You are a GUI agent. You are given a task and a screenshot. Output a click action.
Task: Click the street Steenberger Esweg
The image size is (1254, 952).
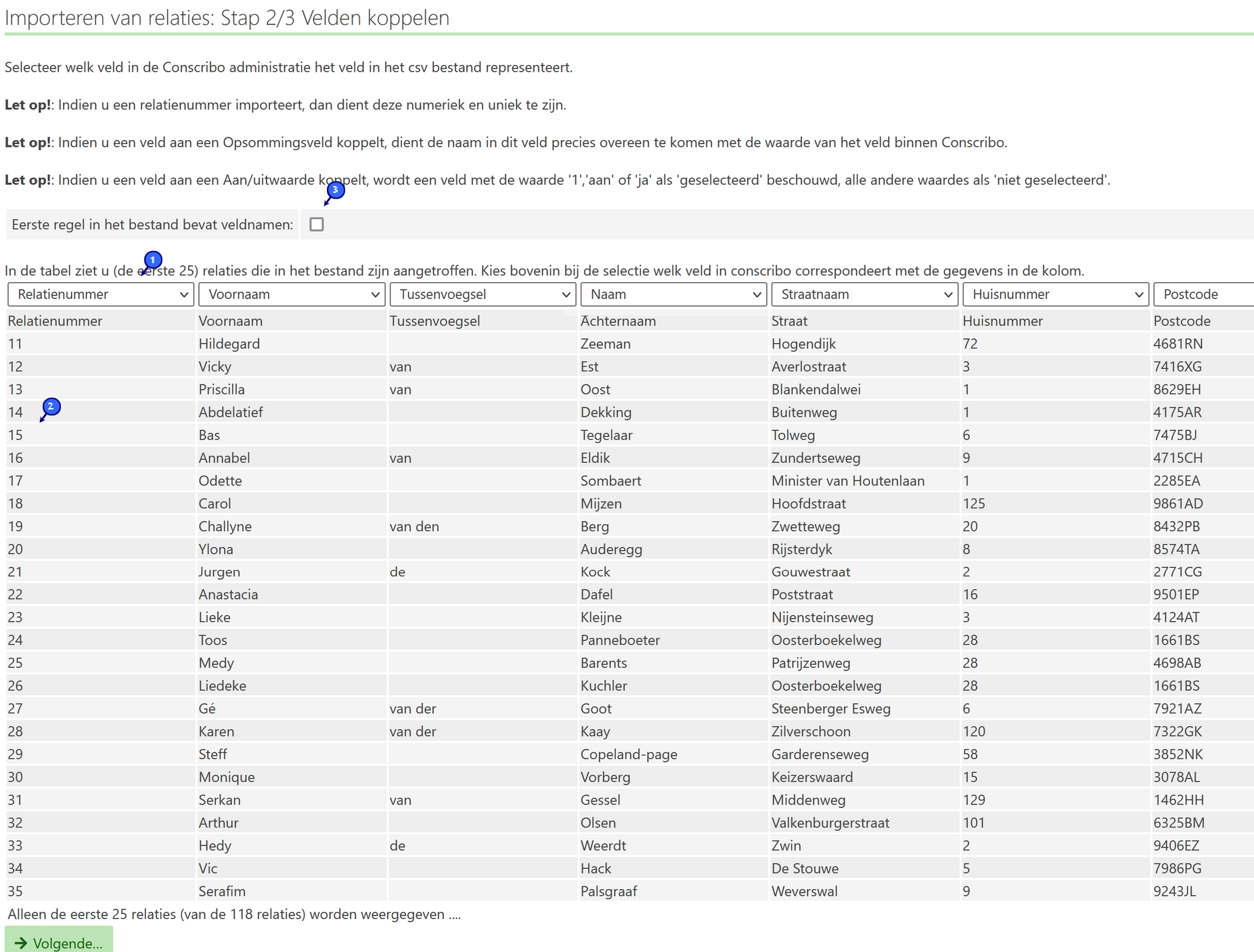(x=831, y=708)
